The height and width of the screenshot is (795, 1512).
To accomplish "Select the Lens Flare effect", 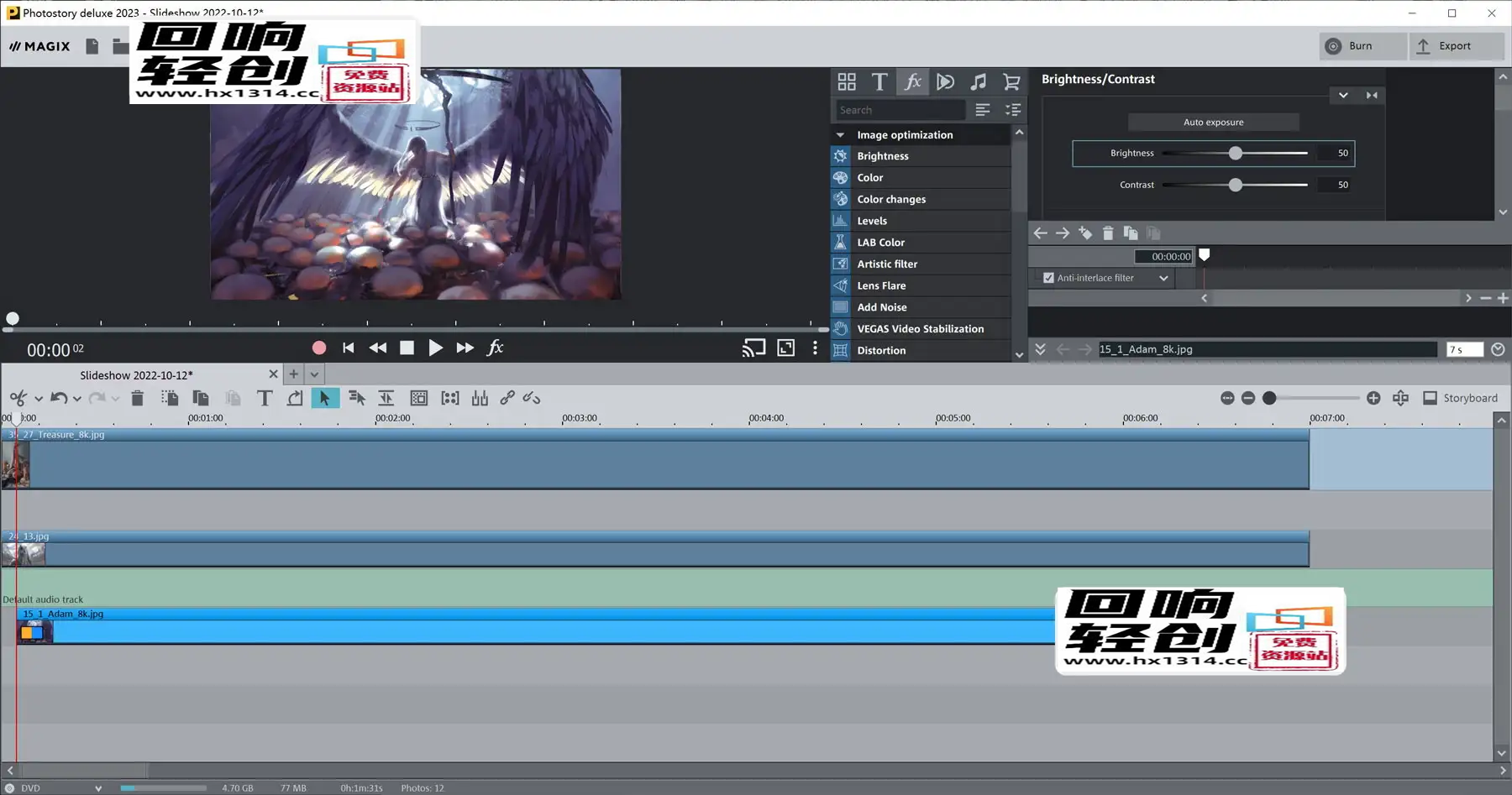I will (921, 285).
